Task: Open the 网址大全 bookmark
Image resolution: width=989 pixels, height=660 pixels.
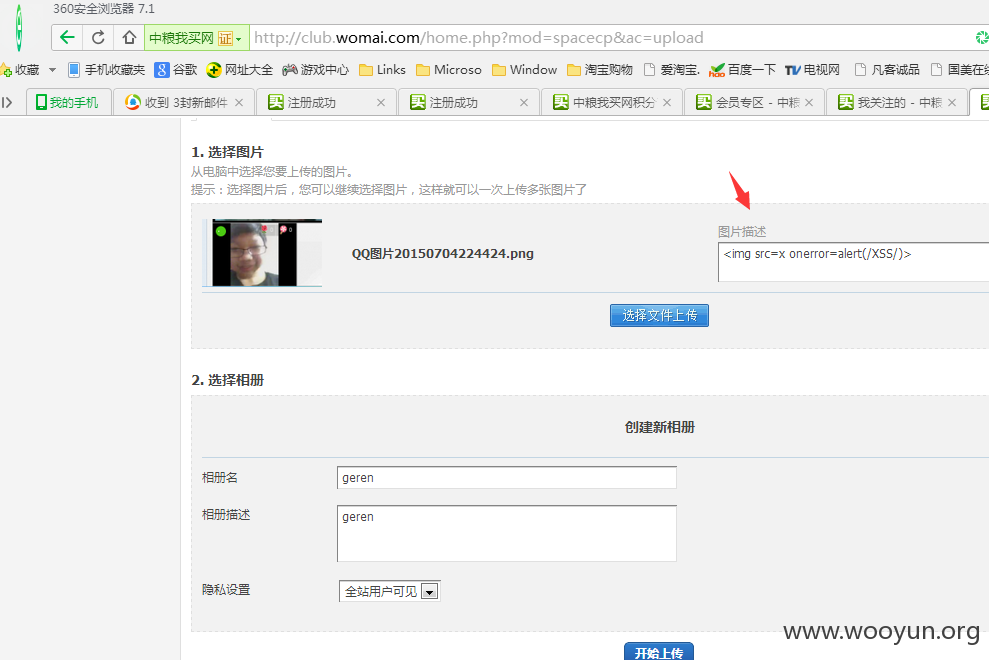Action: pos(240,70)
